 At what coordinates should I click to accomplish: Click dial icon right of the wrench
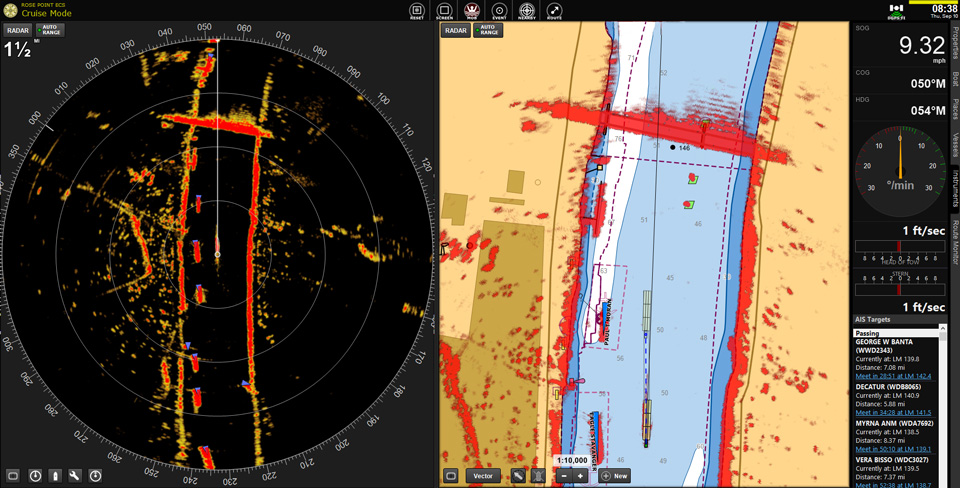(95, 475)
